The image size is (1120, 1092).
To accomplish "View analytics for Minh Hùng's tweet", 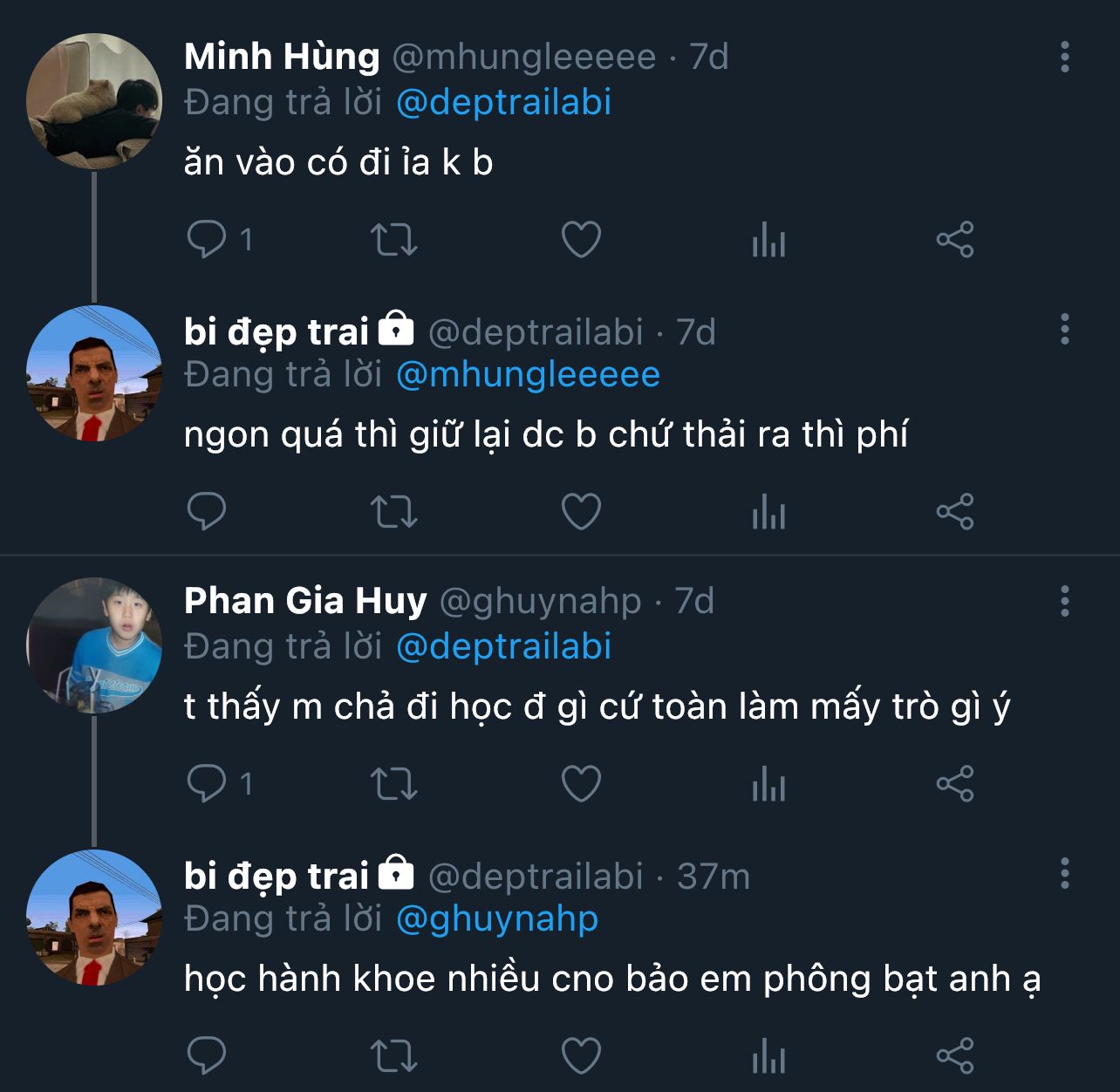I will coord(768,239).
